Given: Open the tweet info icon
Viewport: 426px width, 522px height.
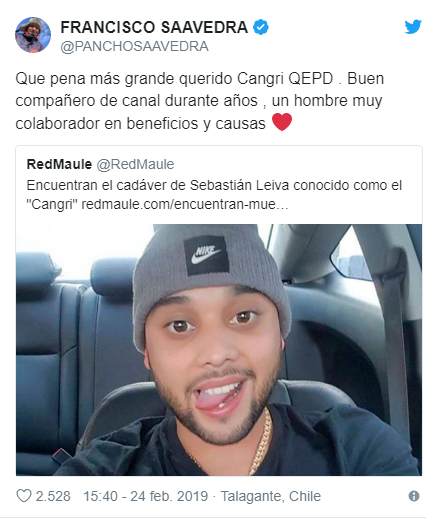Looking at the screenshot, I should tap(414, 496).
